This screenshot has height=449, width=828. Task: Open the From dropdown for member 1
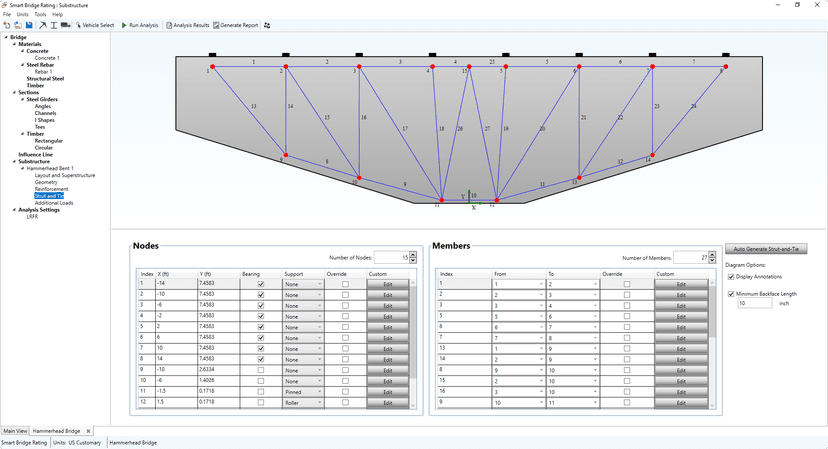point(518,284)
